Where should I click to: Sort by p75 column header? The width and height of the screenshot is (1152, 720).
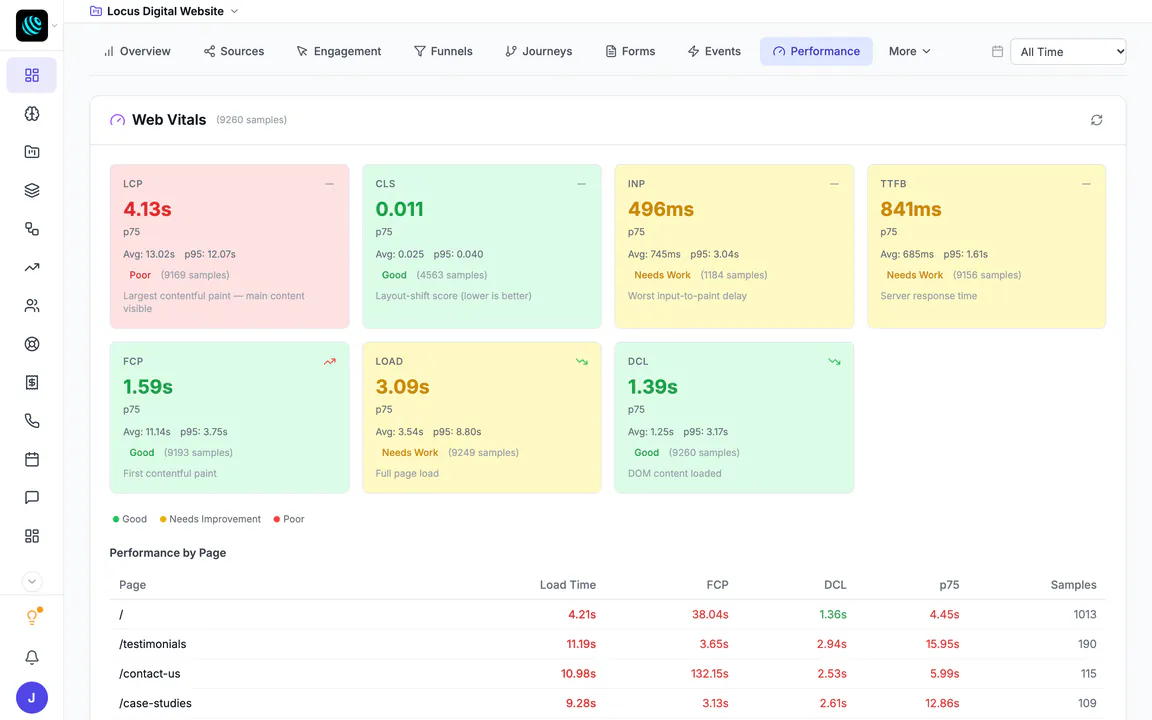(x=948, y=585)
